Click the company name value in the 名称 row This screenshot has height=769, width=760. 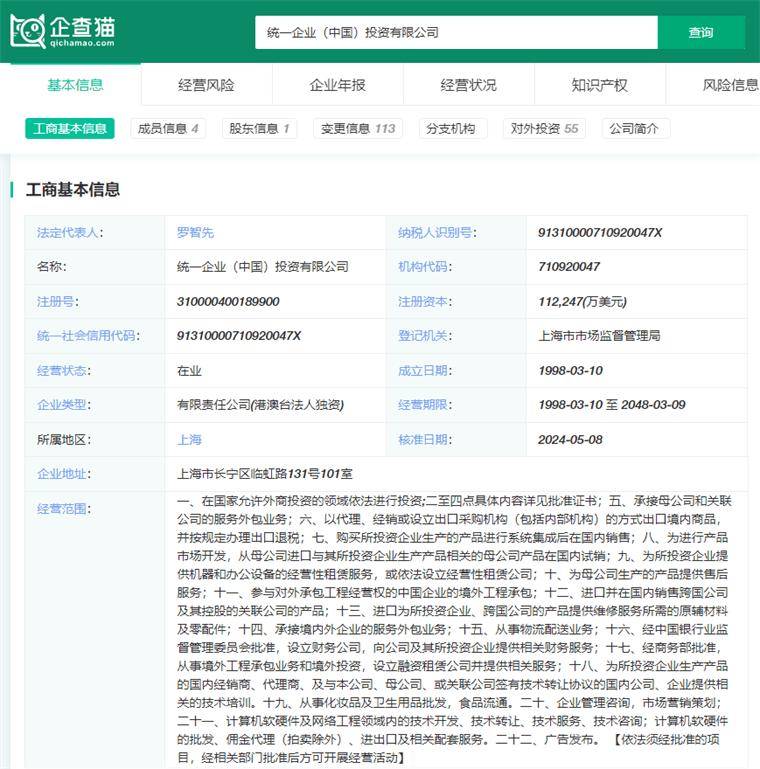pyautogui.click(x=263, y=267)
